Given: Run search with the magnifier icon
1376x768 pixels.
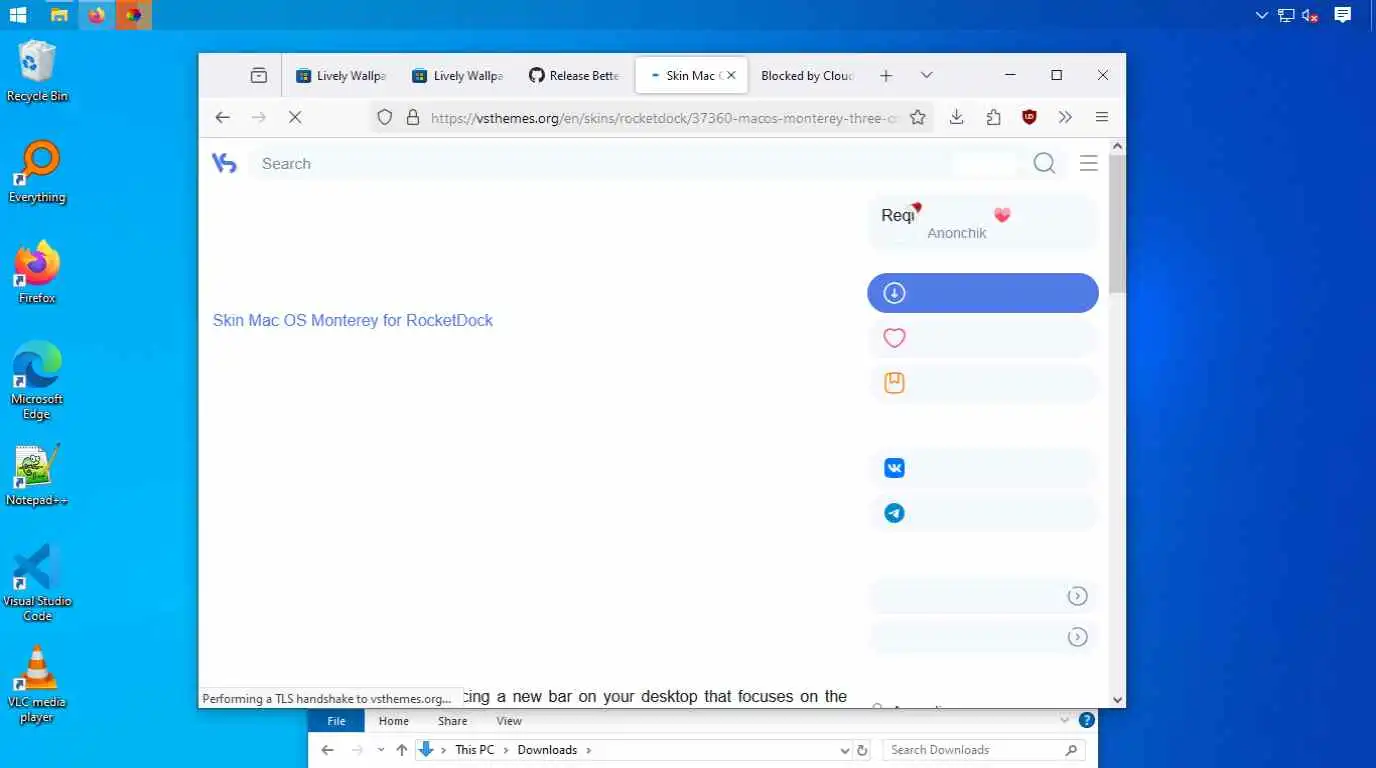Looking at the screenshot, I should pyautogui.click(x=1044, y=163).
